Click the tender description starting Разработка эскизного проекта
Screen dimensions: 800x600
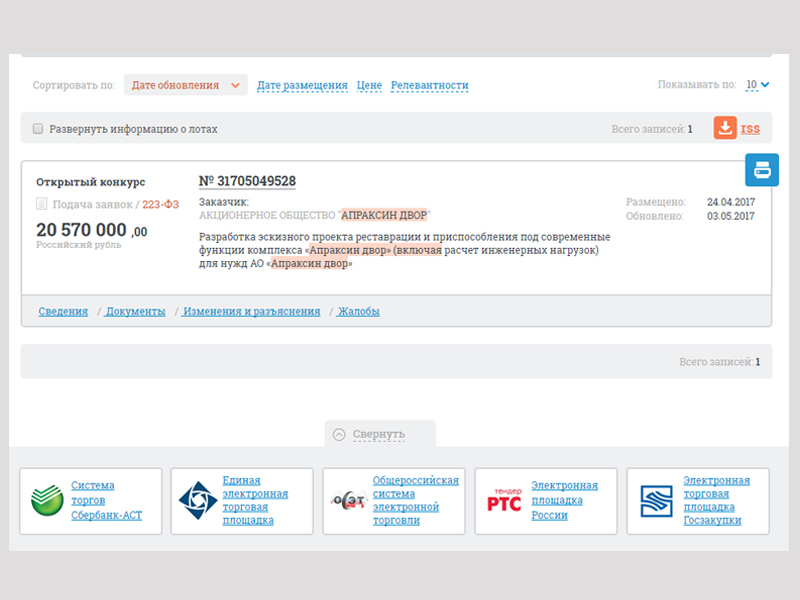pos(405,250)
